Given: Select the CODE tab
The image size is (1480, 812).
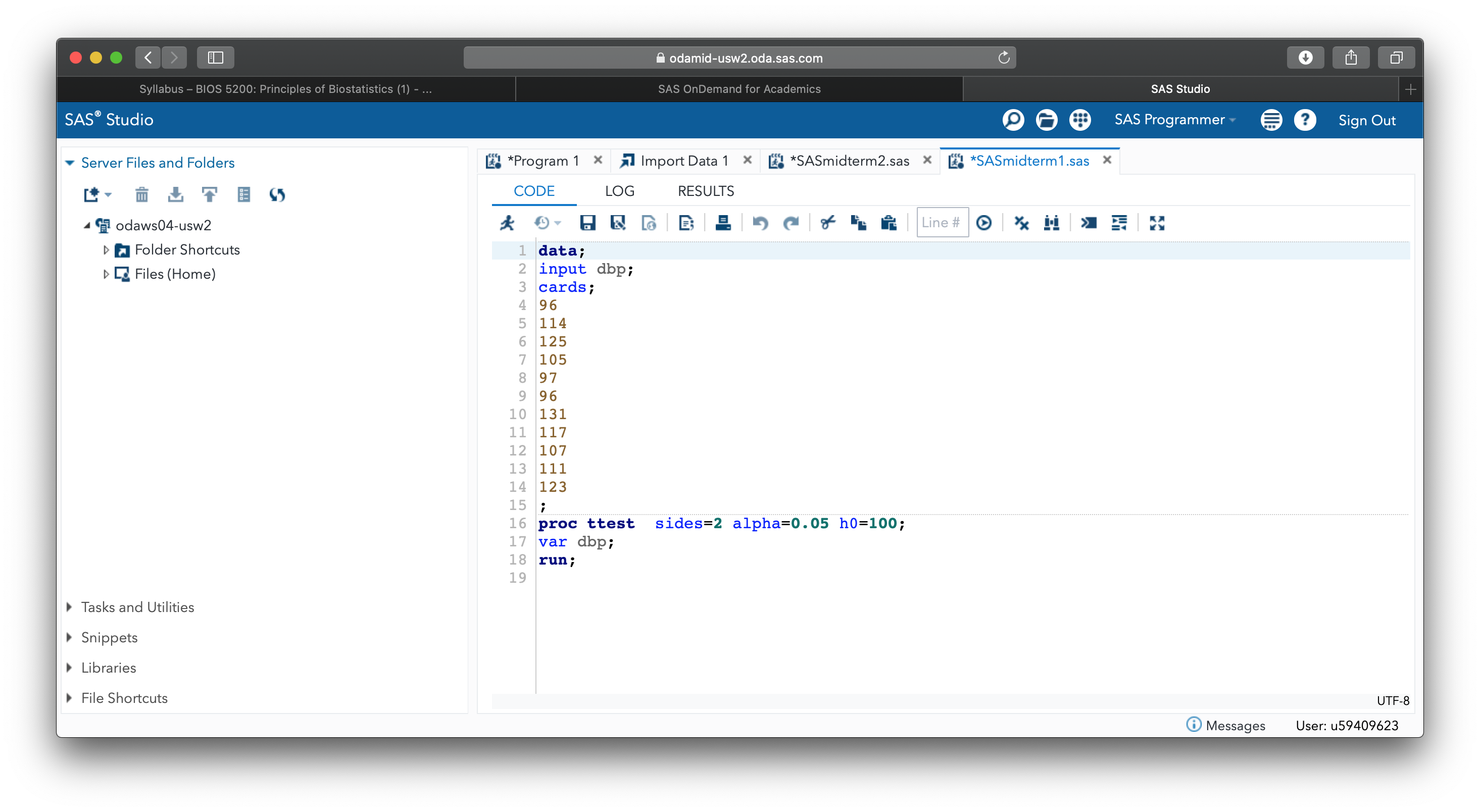Looking at the screenshot, I should point(534,191).
